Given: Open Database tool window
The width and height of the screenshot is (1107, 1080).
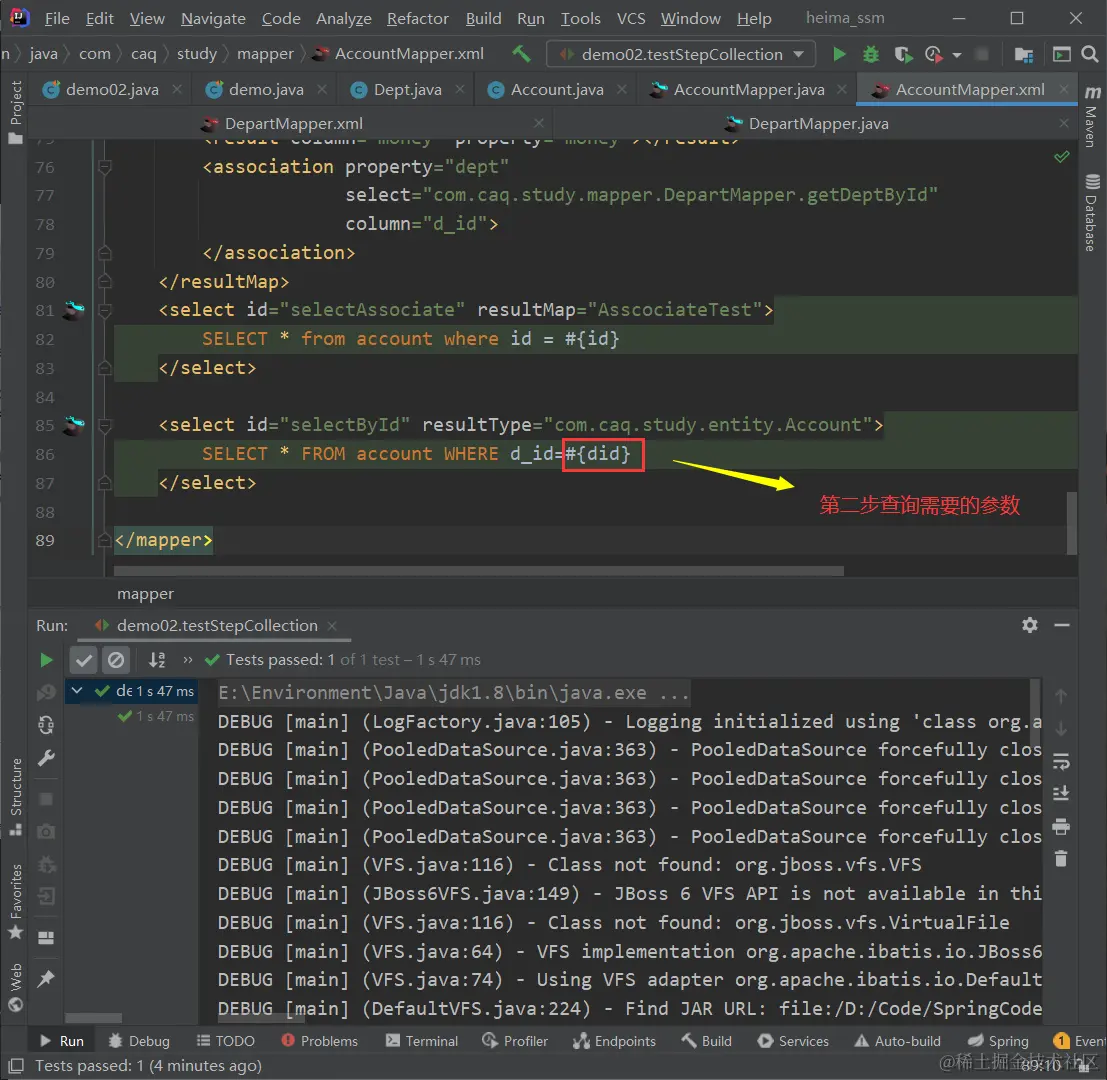Looking at the screenshot, I should pos(1091,212).
